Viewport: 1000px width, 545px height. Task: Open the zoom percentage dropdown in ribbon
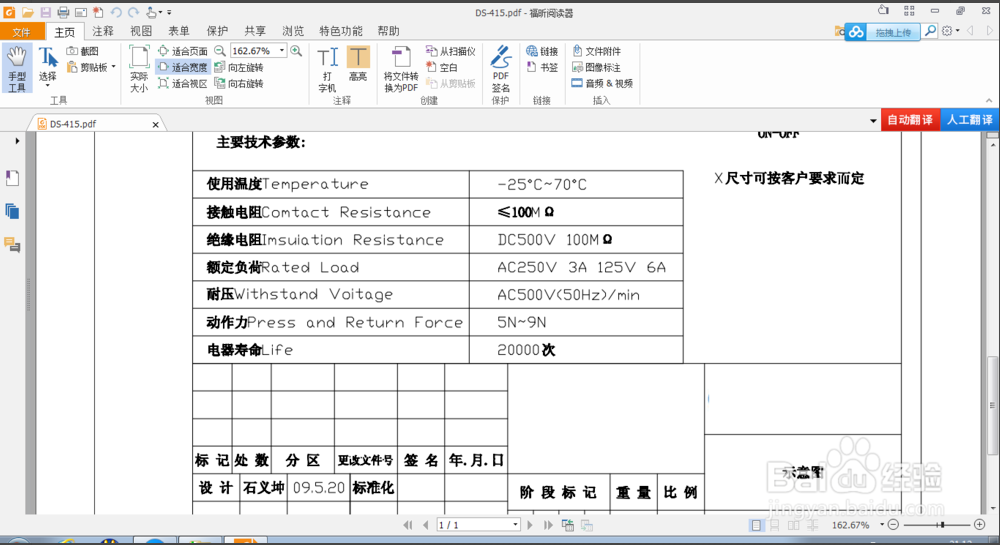[x=283, y=51]
